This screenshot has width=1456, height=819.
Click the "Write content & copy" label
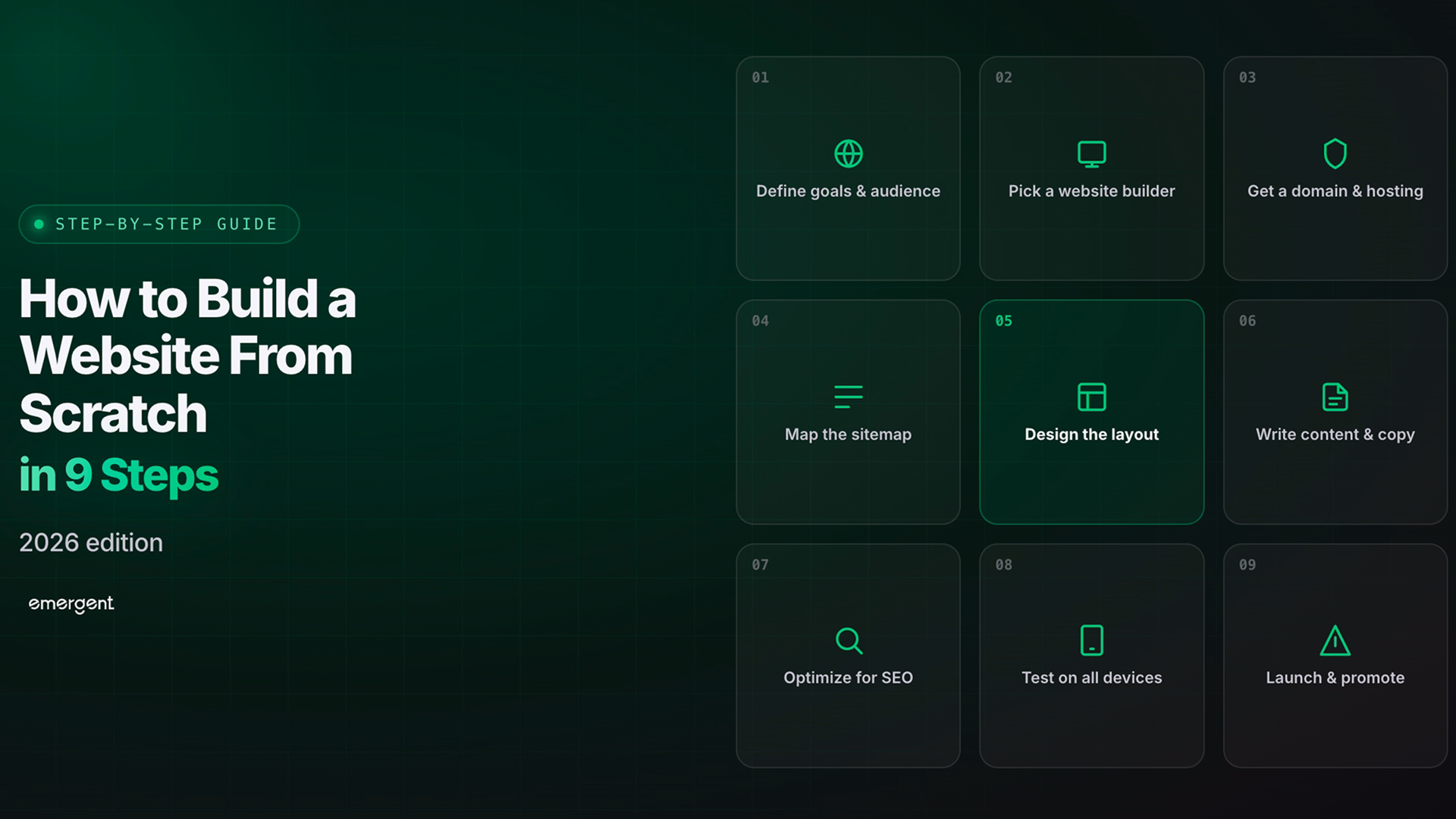tap(1335, 435)
